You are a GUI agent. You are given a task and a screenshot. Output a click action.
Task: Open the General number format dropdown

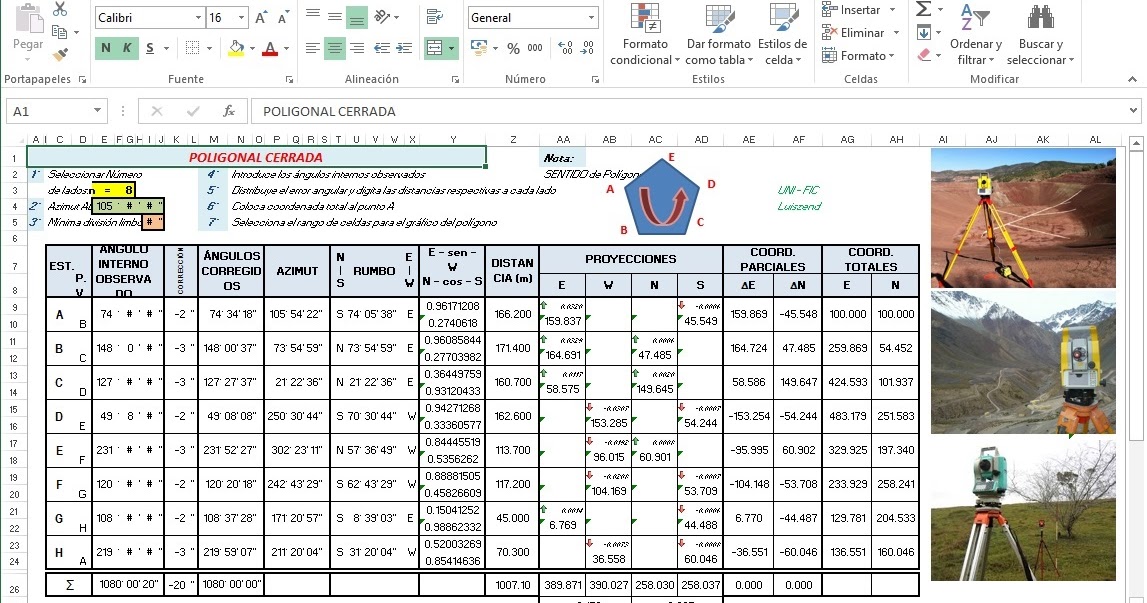(591, 18)
